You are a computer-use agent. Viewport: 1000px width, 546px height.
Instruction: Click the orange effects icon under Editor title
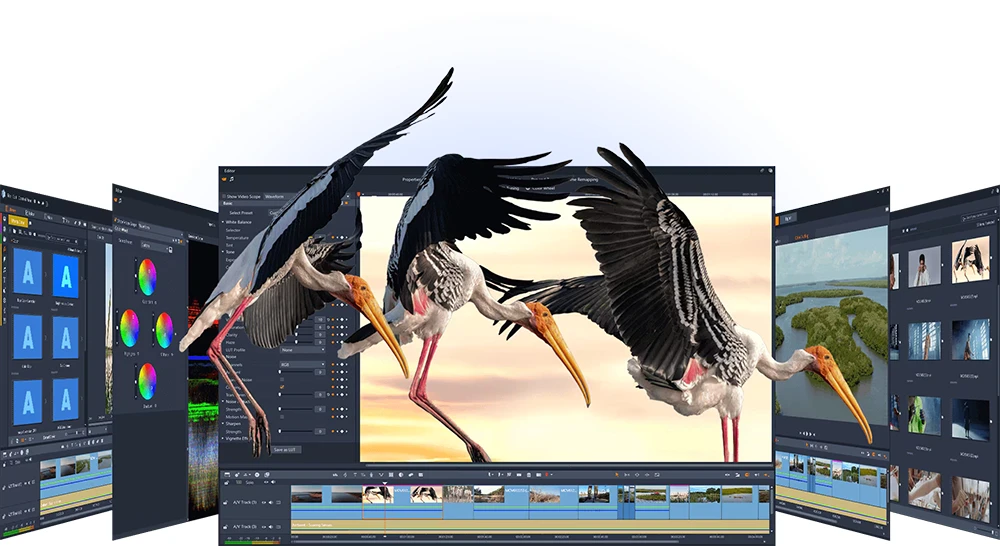pyautogui.click(x=224, y=179)
